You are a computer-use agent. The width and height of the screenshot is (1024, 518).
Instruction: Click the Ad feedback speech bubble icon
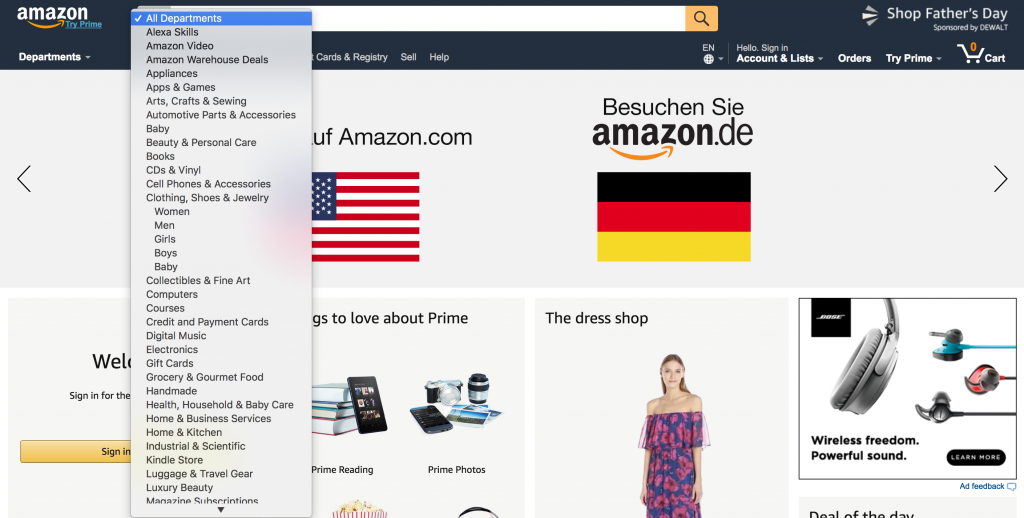(1012, 487)
